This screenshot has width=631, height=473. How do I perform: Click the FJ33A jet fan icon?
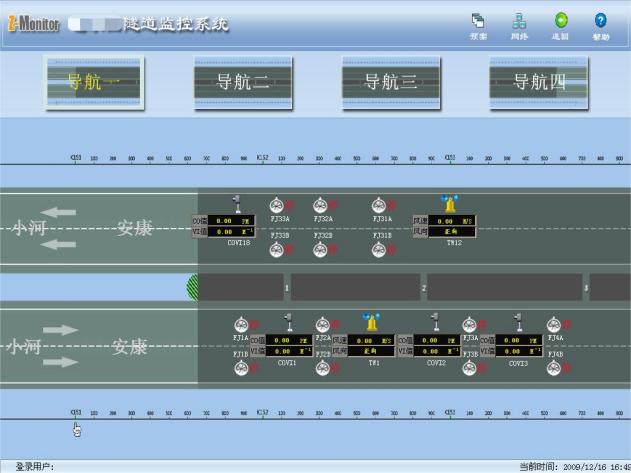pos(277,205)
